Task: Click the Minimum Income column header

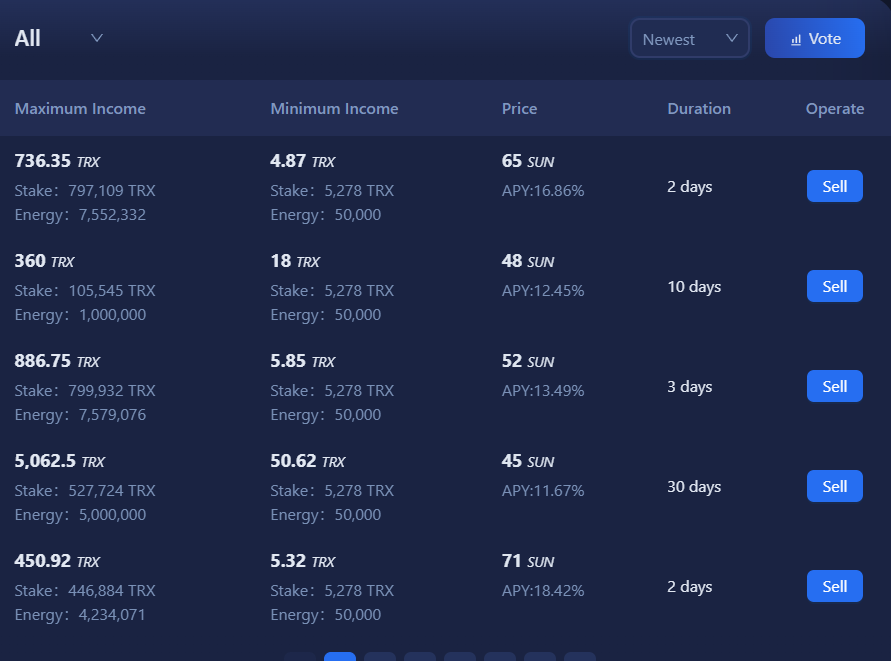Action: tap(334, 109)
